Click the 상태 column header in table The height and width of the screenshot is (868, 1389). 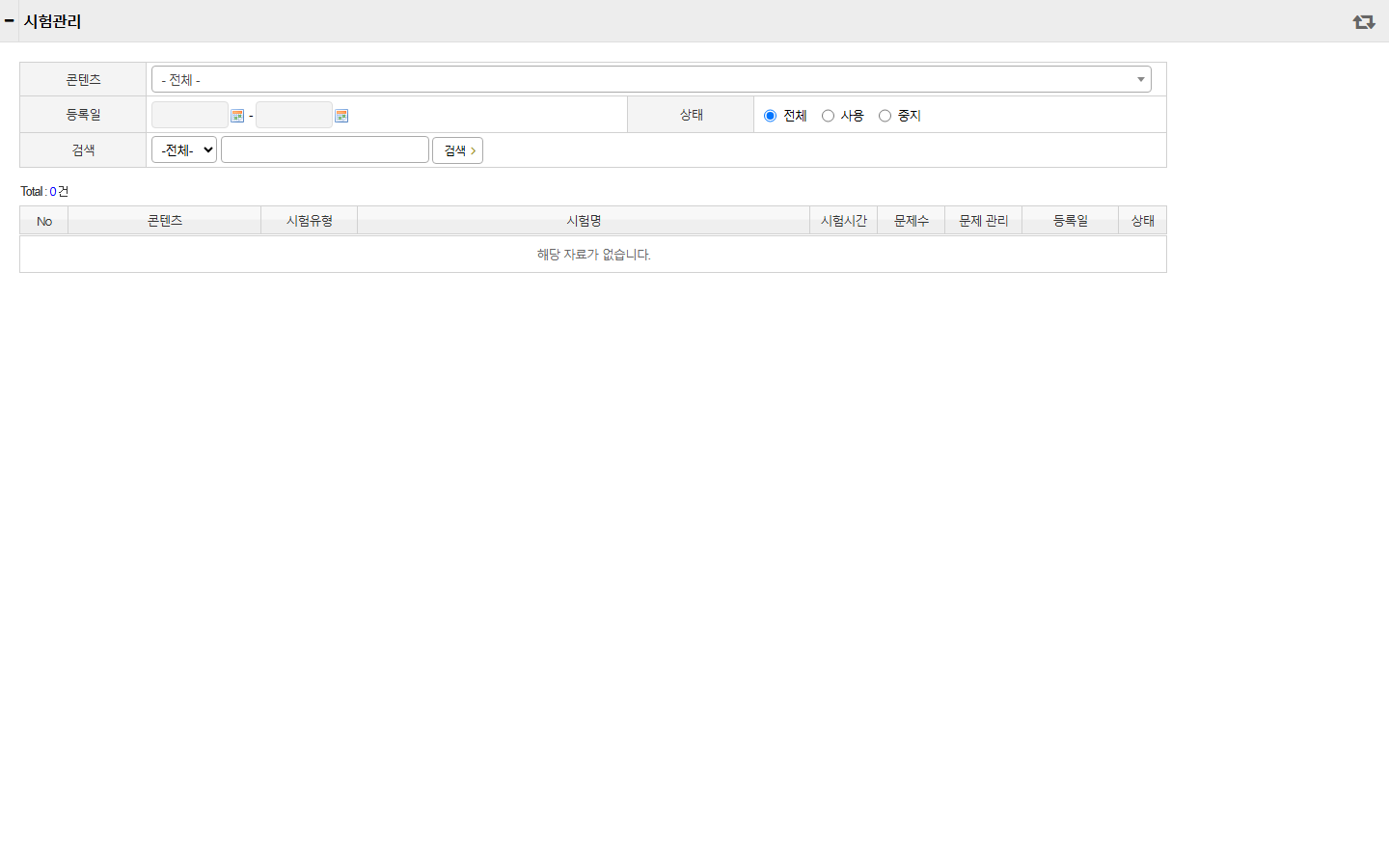pyautogui.click(x=1143, y=221)
